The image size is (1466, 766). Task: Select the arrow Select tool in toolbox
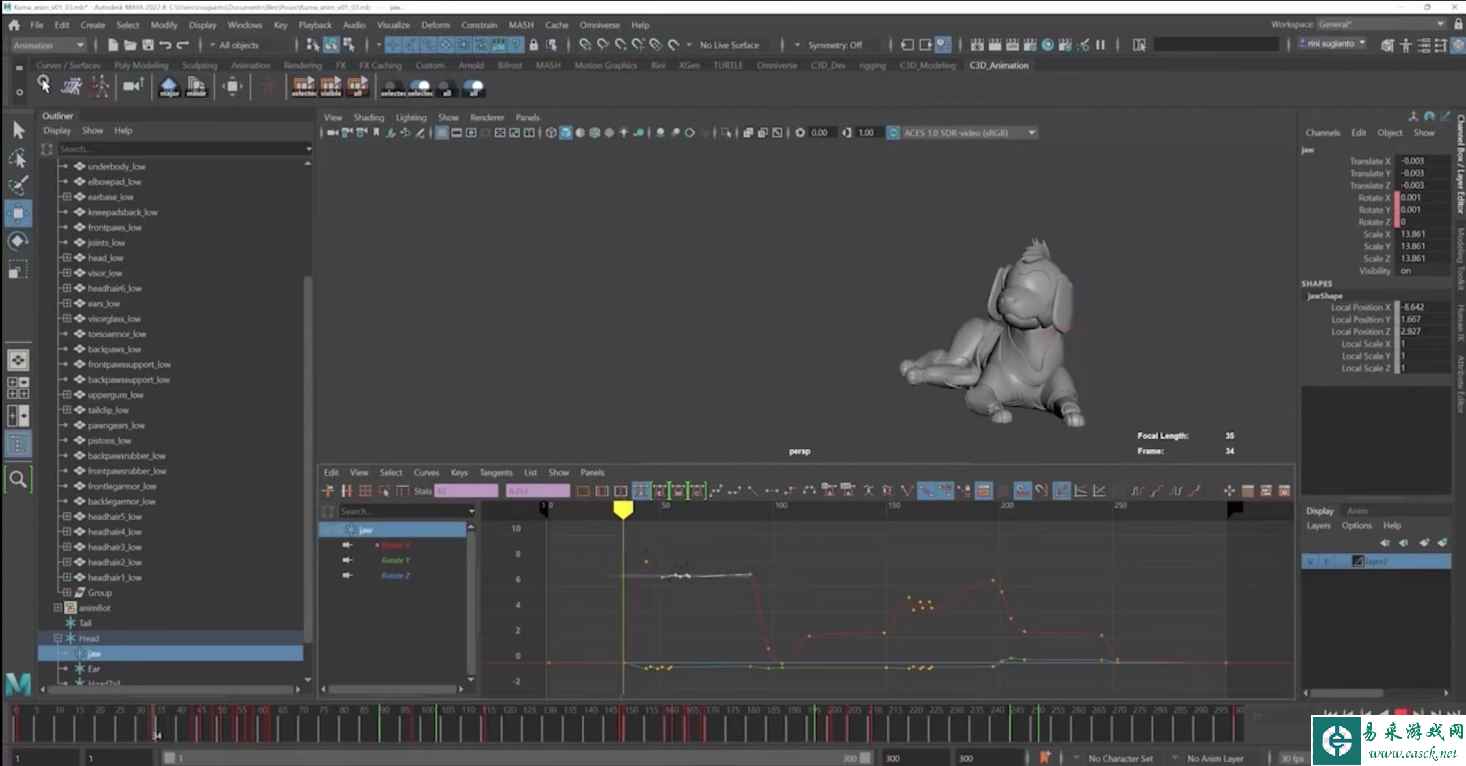(18, 130)
